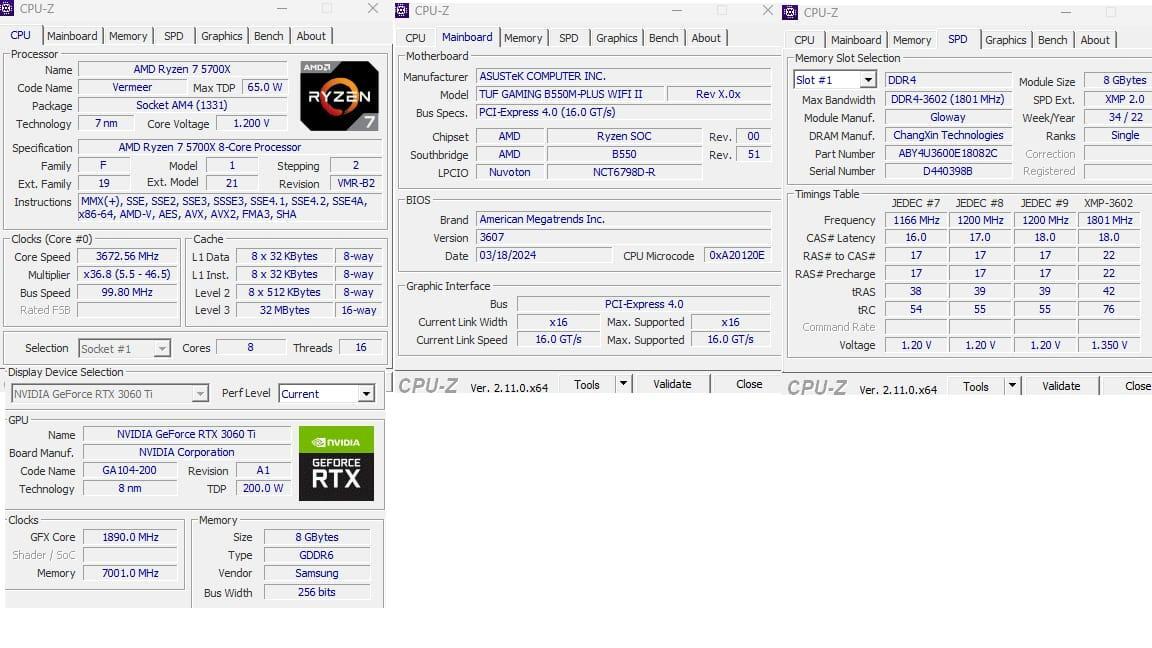The image size is (1152, 648).
Task: Open the Mainboard tab in the left window
Action: coord(72,36)
